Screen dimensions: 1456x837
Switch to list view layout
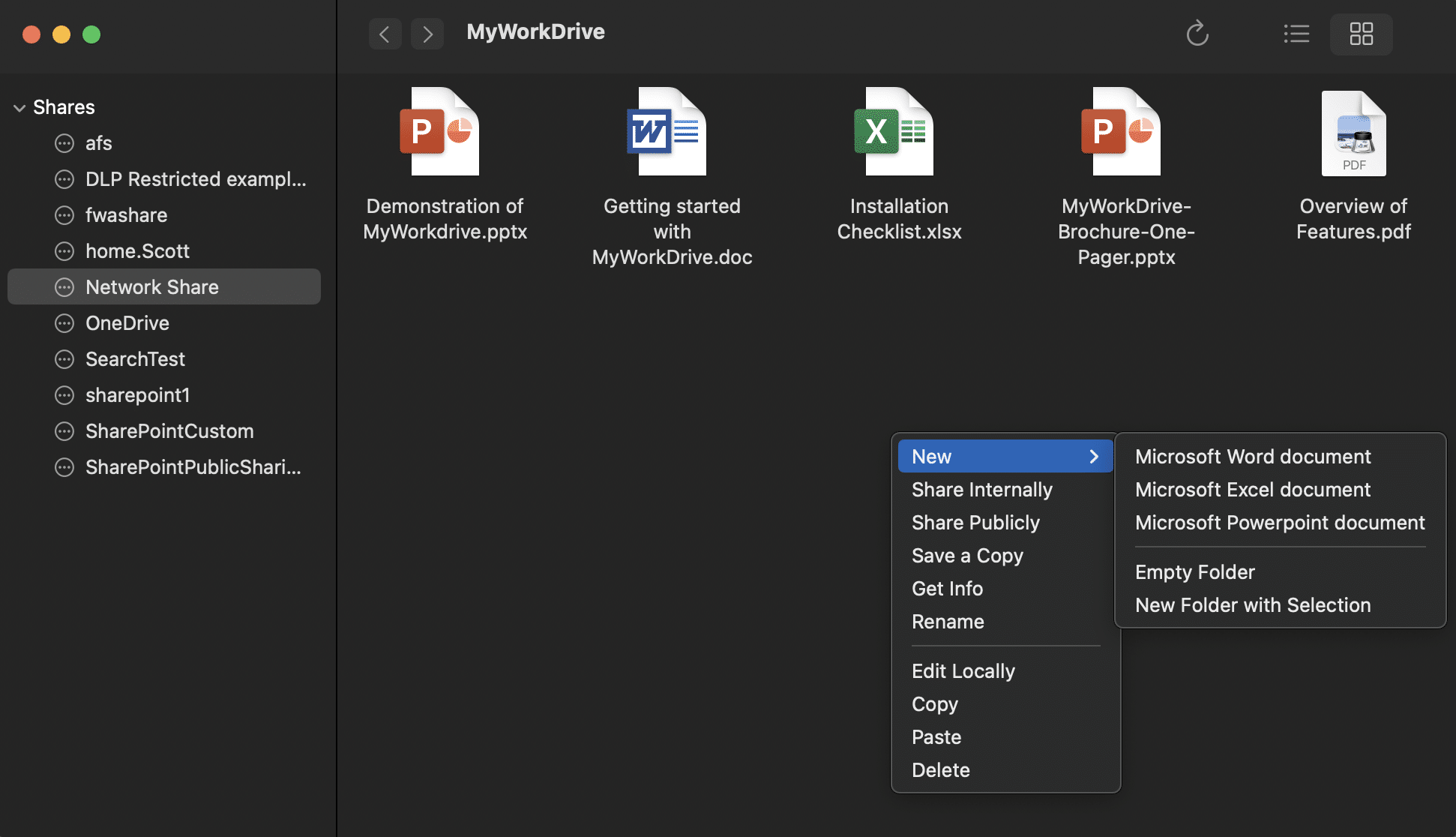[x=1296, y=34]
